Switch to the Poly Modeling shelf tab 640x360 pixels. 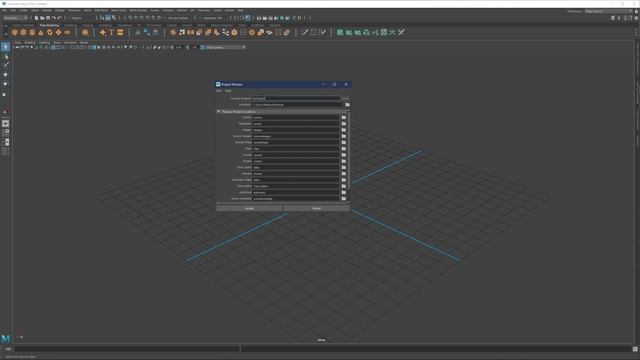pos(49,25)
